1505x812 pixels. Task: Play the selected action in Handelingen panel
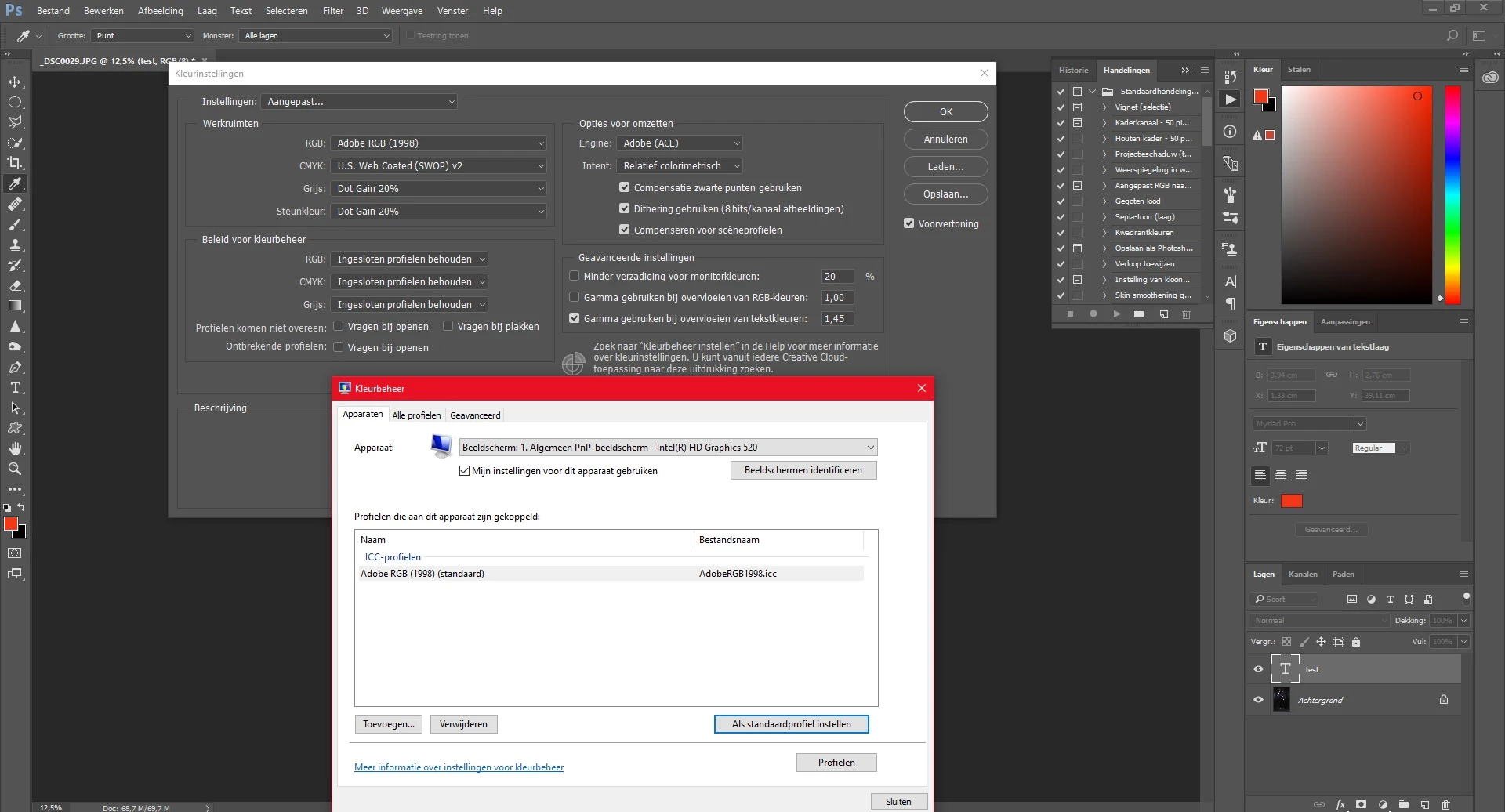(x=1117, y=314)
